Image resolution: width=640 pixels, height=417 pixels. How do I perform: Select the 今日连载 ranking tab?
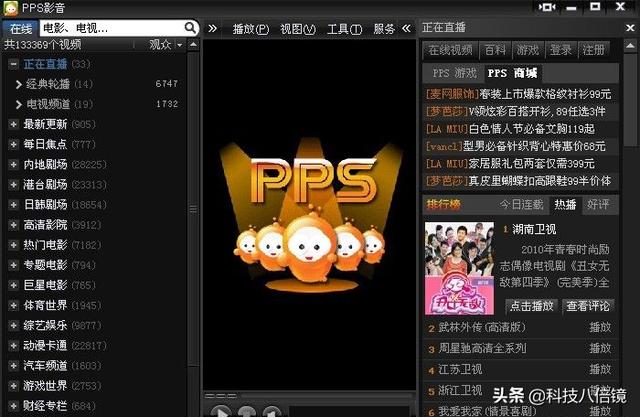[x=522, y=204]
